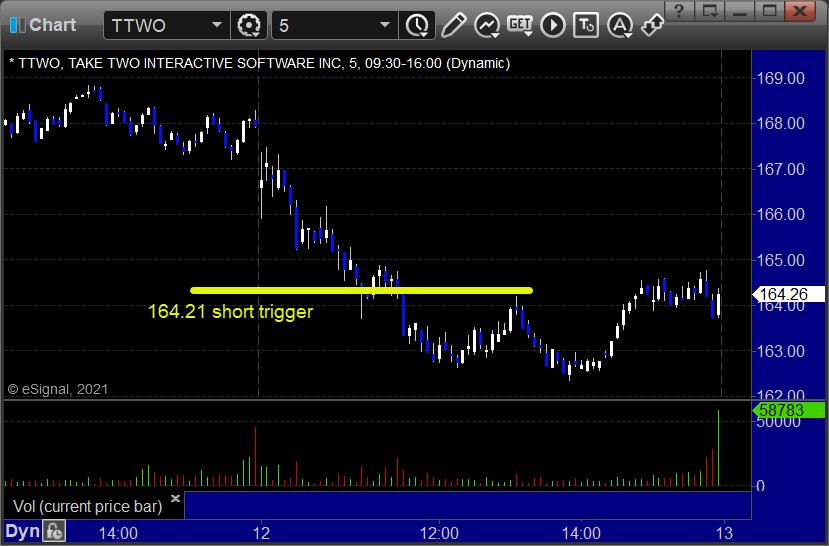829x546 pixels.
Task: Open the studies chart-line icon
Action: [x=486, y=25]
